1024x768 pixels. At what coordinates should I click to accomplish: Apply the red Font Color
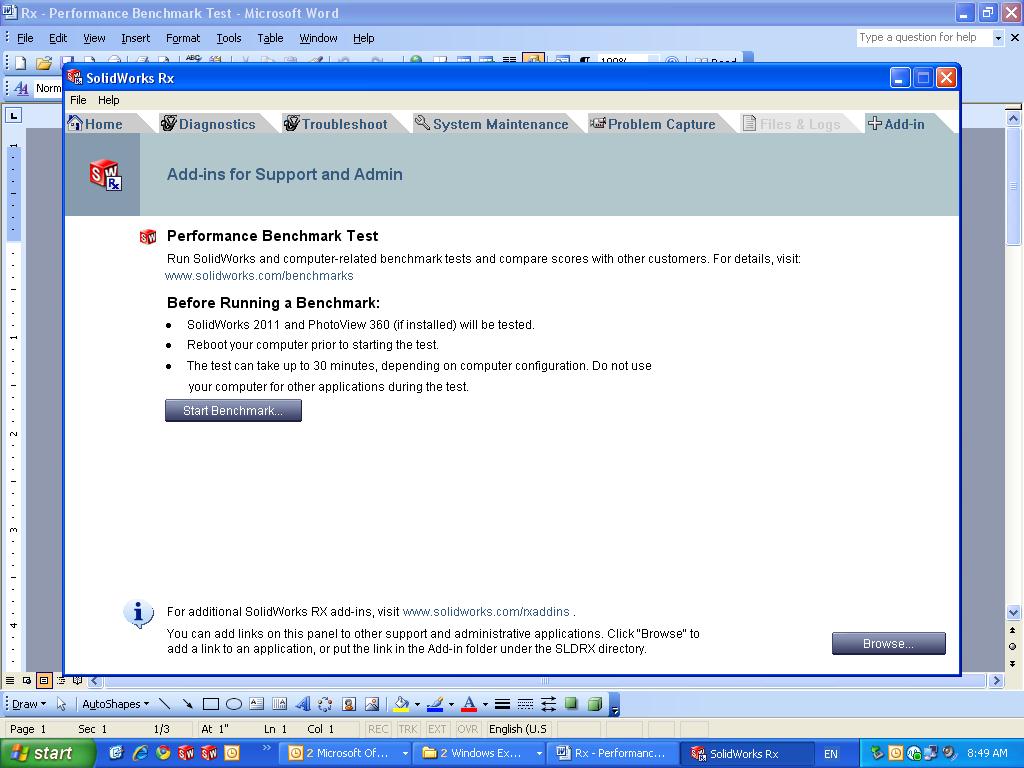469,704
